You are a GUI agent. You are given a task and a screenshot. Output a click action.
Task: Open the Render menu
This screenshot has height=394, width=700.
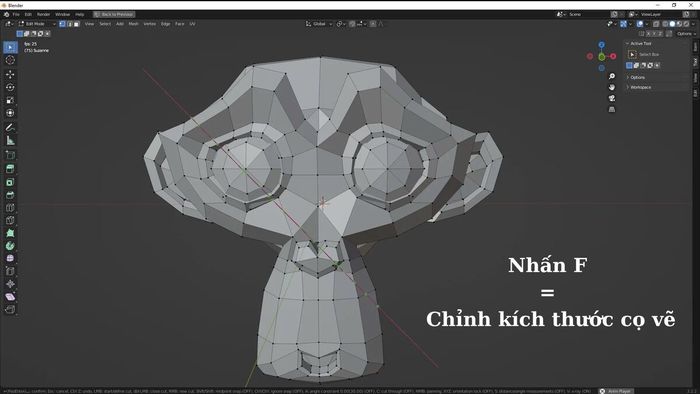pos(43,14)
